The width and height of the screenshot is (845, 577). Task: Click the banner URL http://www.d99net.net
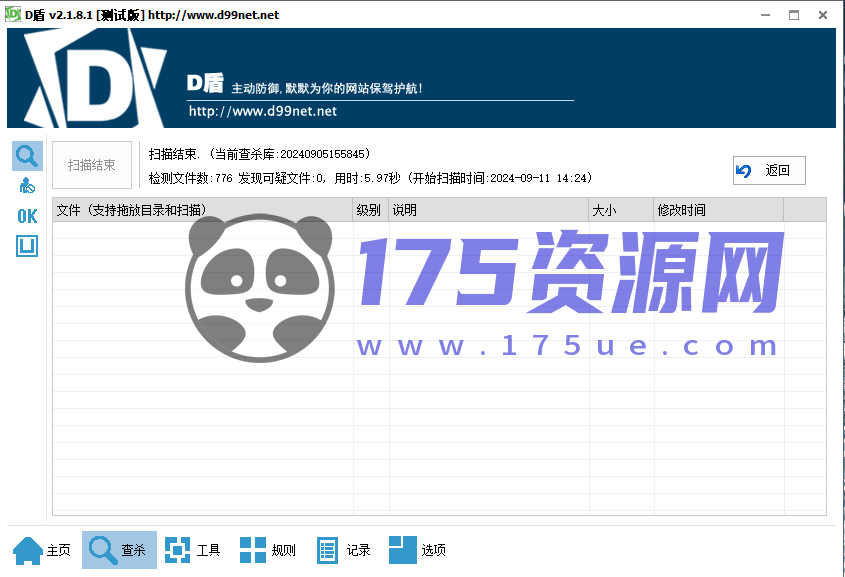(262, 112)
